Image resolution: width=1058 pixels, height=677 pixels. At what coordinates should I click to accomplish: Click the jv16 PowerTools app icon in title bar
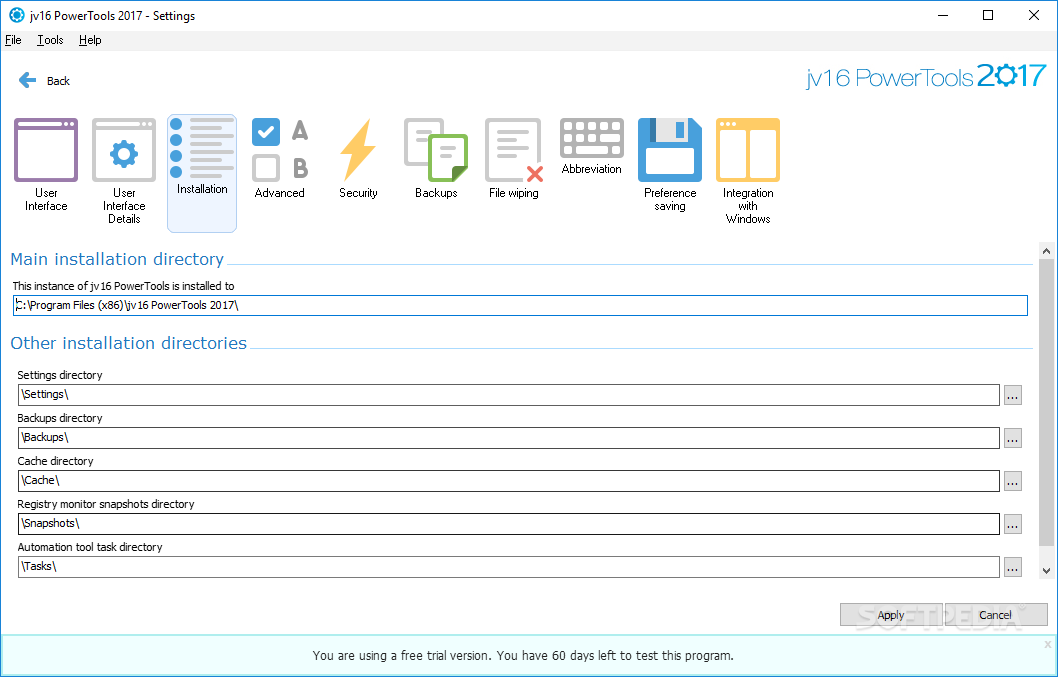[x=16, y=15]
